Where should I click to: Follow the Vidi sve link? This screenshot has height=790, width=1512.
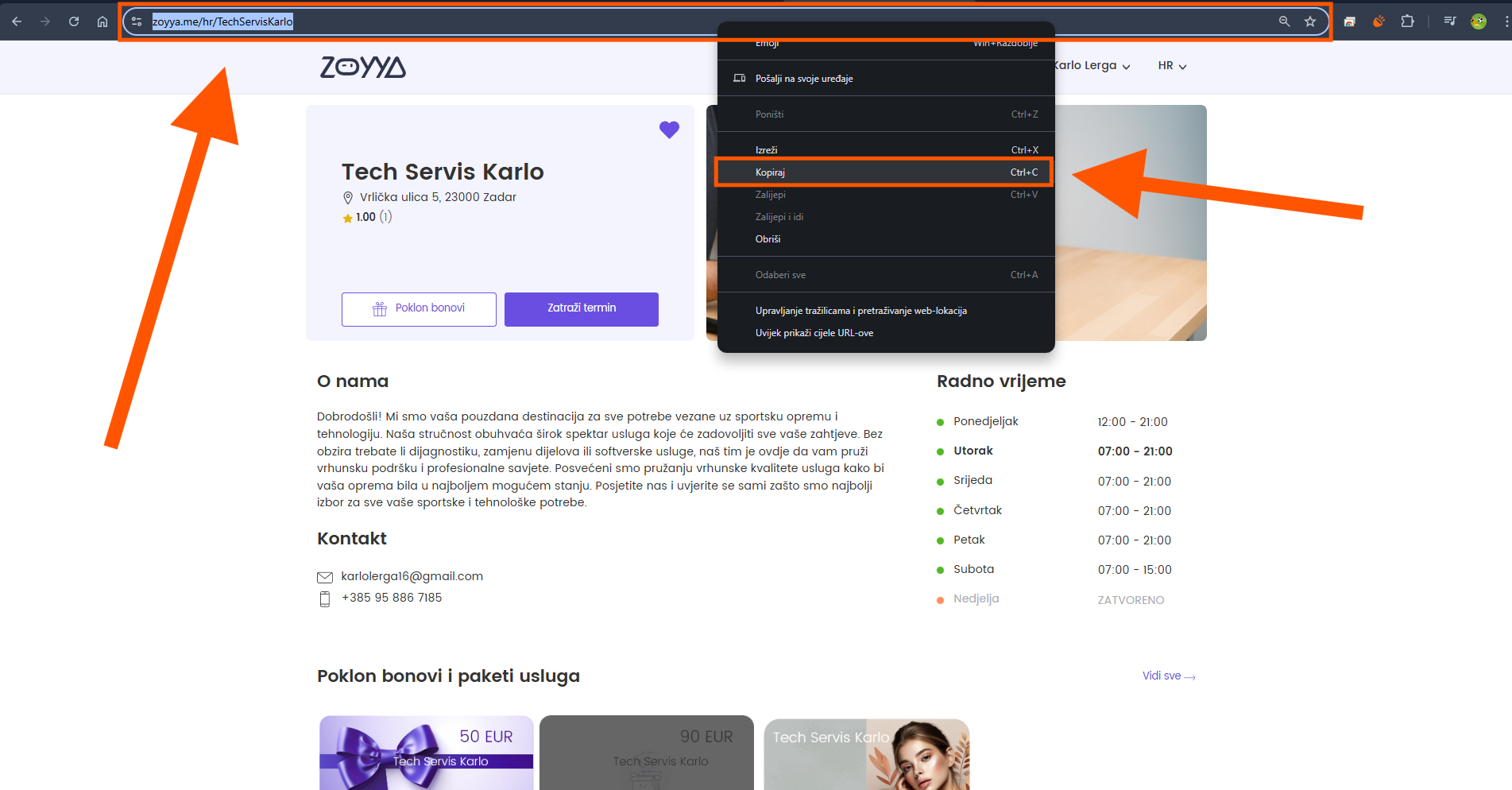coord(1168,676)
